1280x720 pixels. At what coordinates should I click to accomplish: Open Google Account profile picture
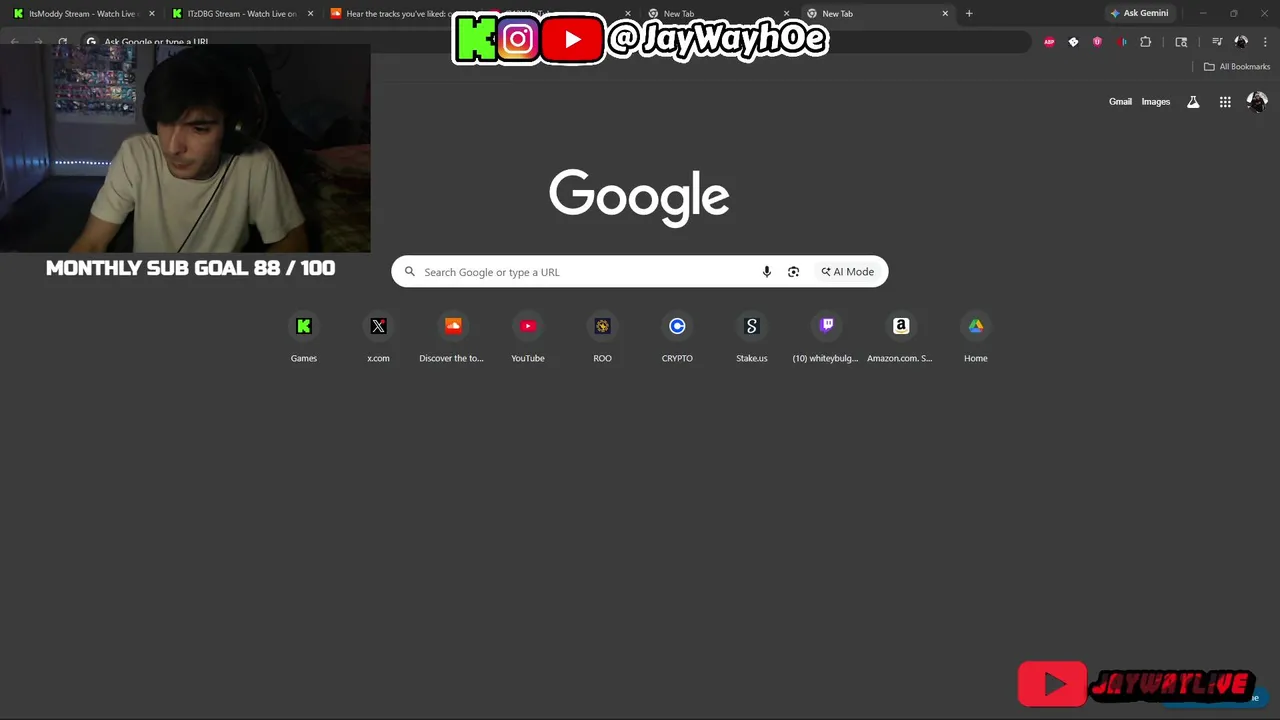click(x=1257, y=102)
